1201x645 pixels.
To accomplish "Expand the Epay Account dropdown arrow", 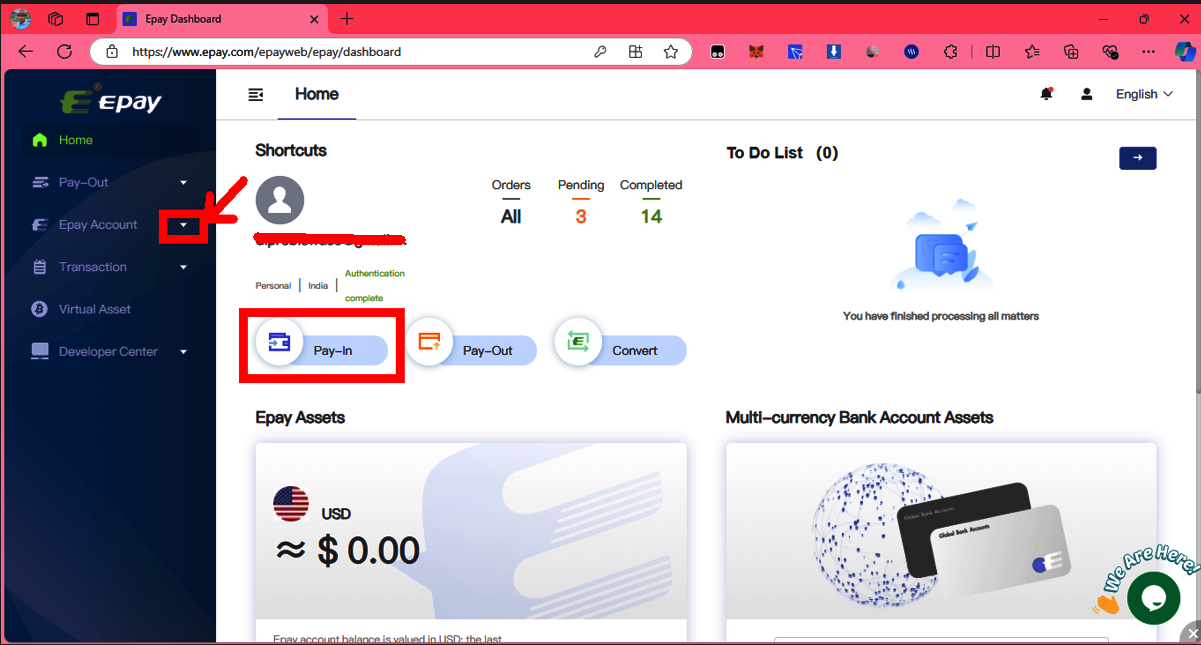I will pos(183,225).
